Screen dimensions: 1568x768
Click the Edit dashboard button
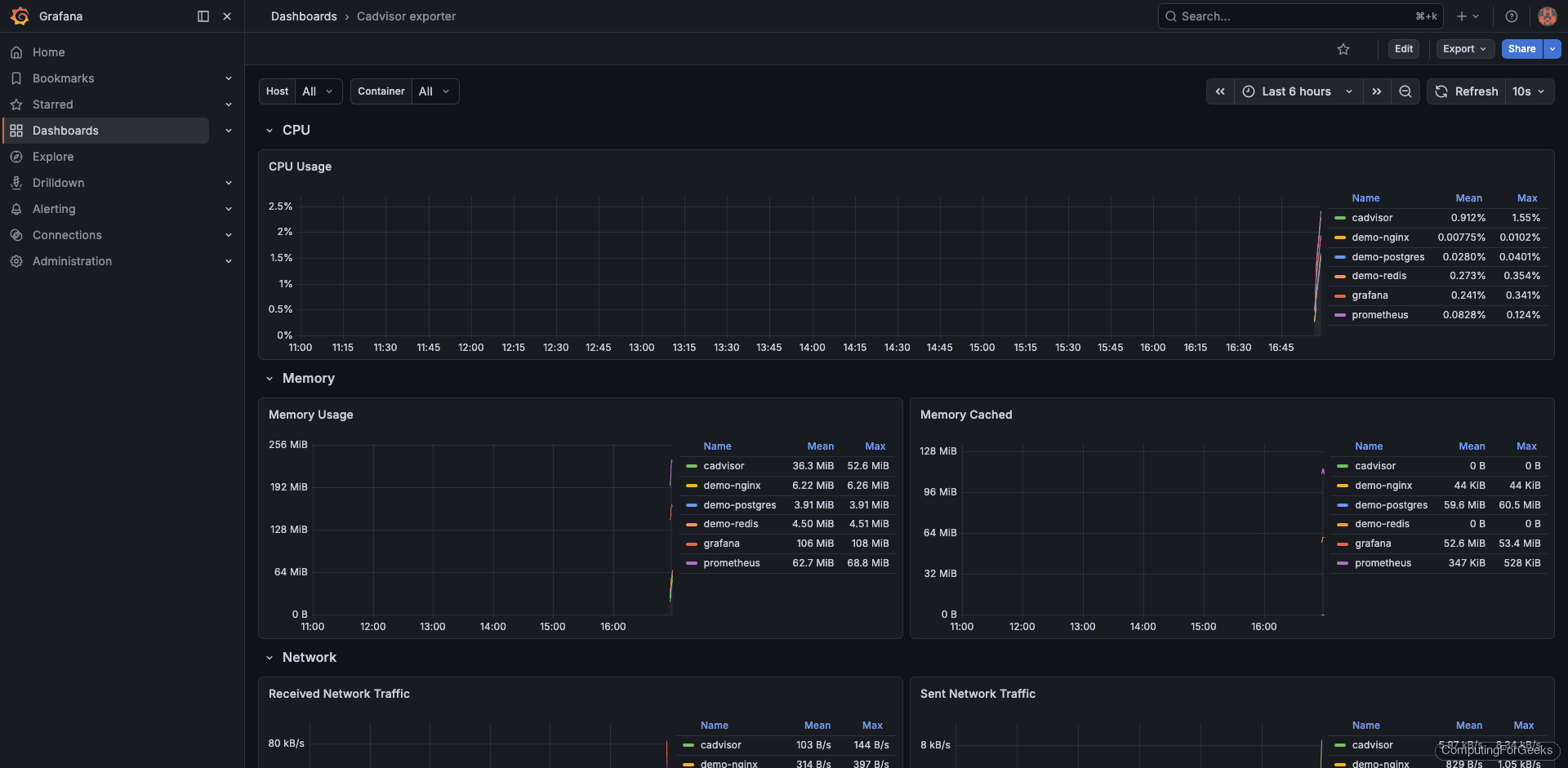point(1403,49)
